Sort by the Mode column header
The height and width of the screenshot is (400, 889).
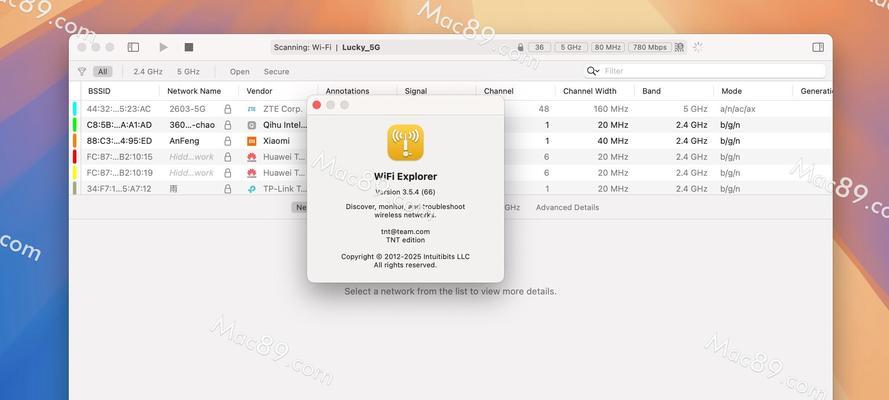tap(731, 91)
